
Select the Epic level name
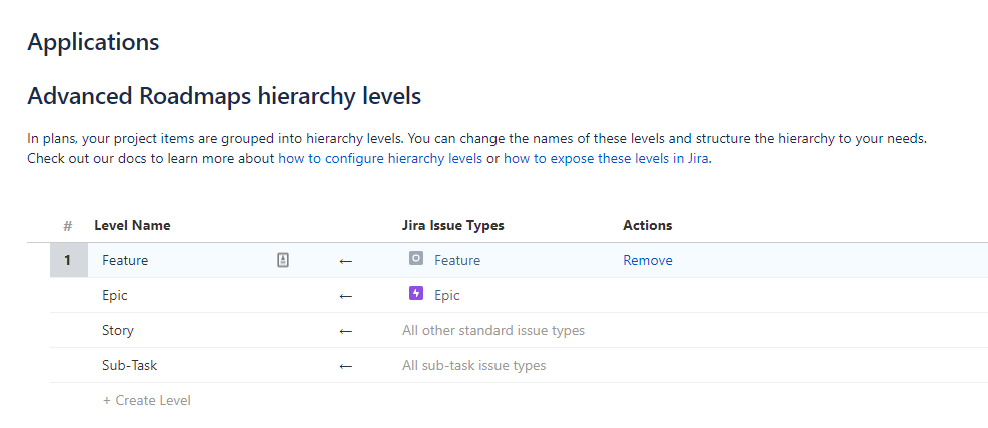coord(115,295)
